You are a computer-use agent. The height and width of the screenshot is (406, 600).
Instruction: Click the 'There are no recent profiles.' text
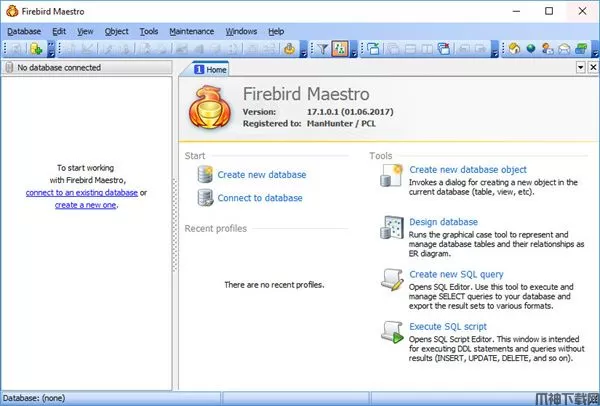(274, 285)
